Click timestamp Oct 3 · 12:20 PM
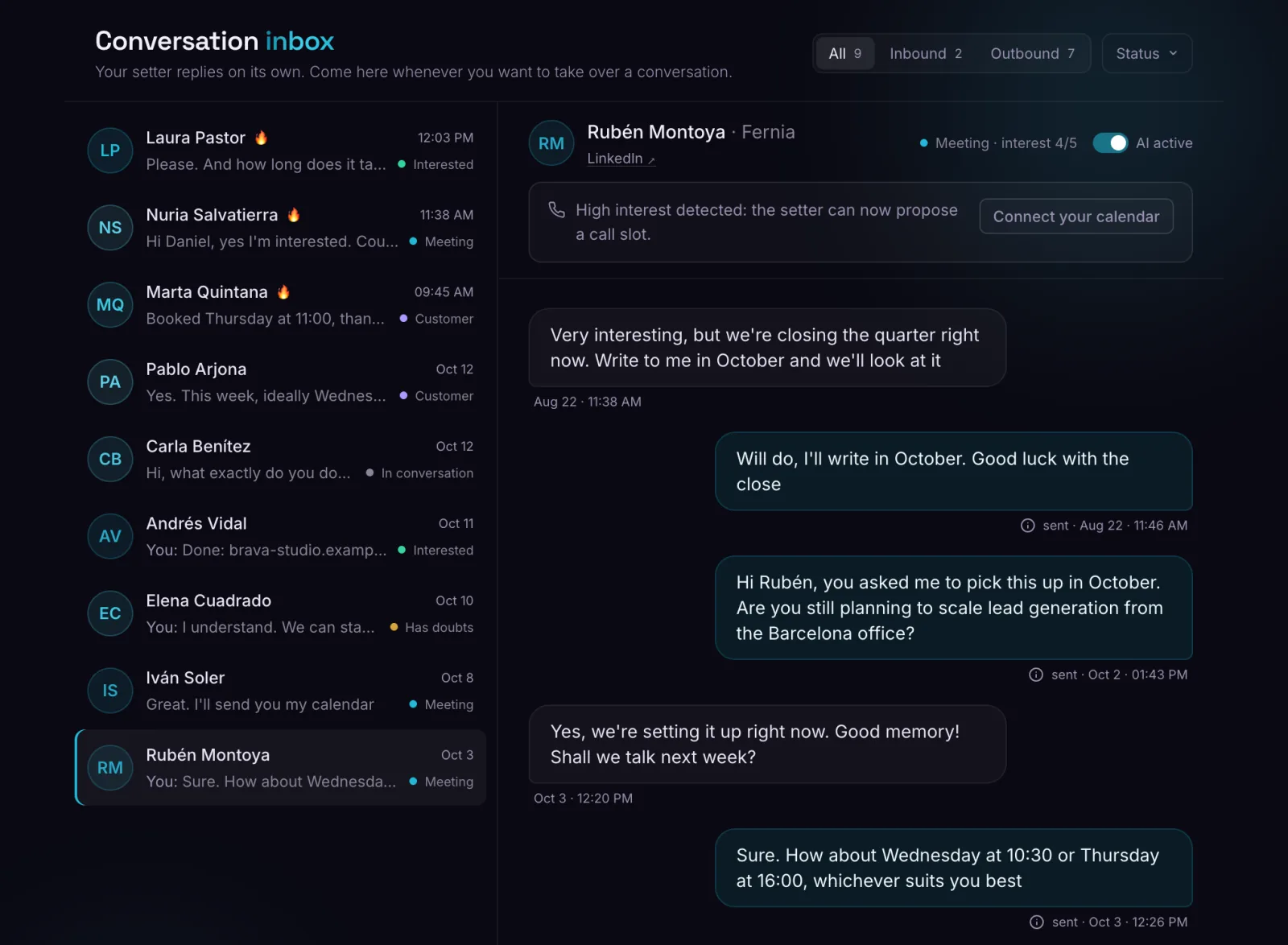The width and height of the screenshot is (1288, 945). pos(583,799)
